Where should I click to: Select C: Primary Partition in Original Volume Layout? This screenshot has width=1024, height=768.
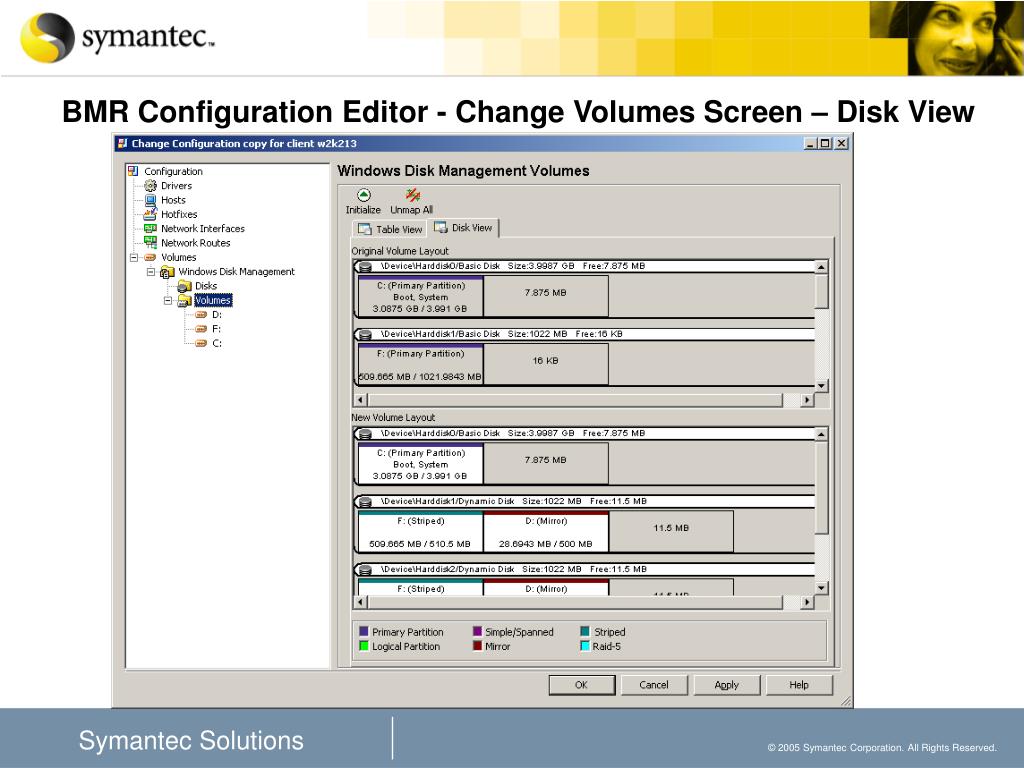pos(421,296)
